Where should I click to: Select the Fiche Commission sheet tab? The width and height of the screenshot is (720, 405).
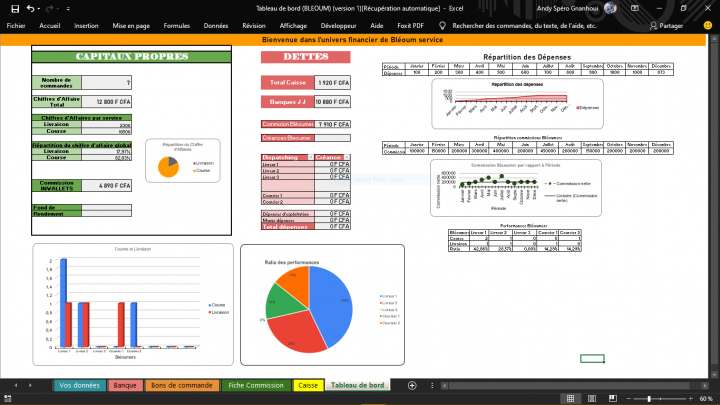tap(256, 385)
